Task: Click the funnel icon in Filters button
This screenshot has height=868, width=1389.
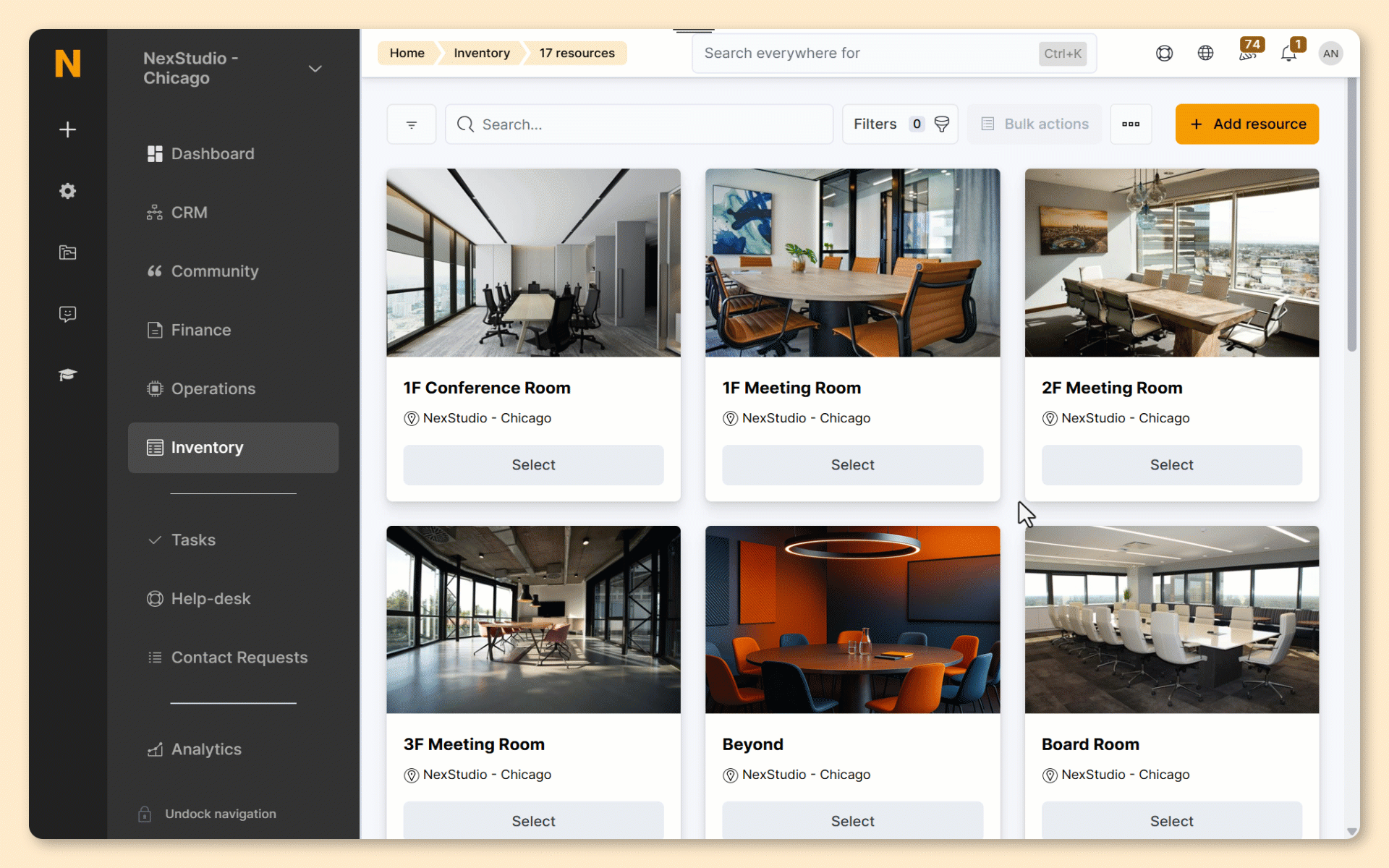Action: click(941, 124)
